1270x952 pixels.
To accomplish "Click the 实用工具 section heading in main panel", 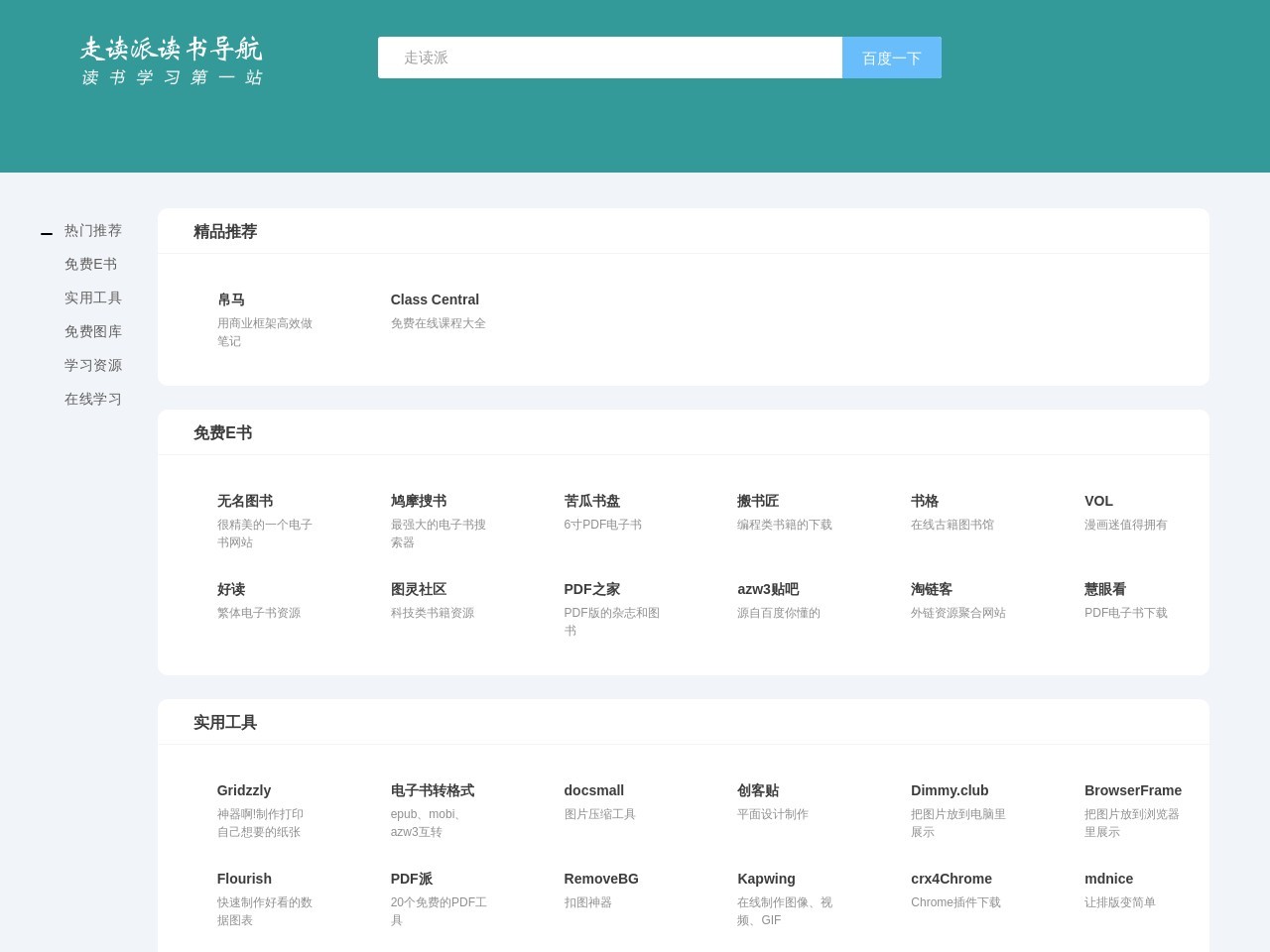I will [225, 722].
